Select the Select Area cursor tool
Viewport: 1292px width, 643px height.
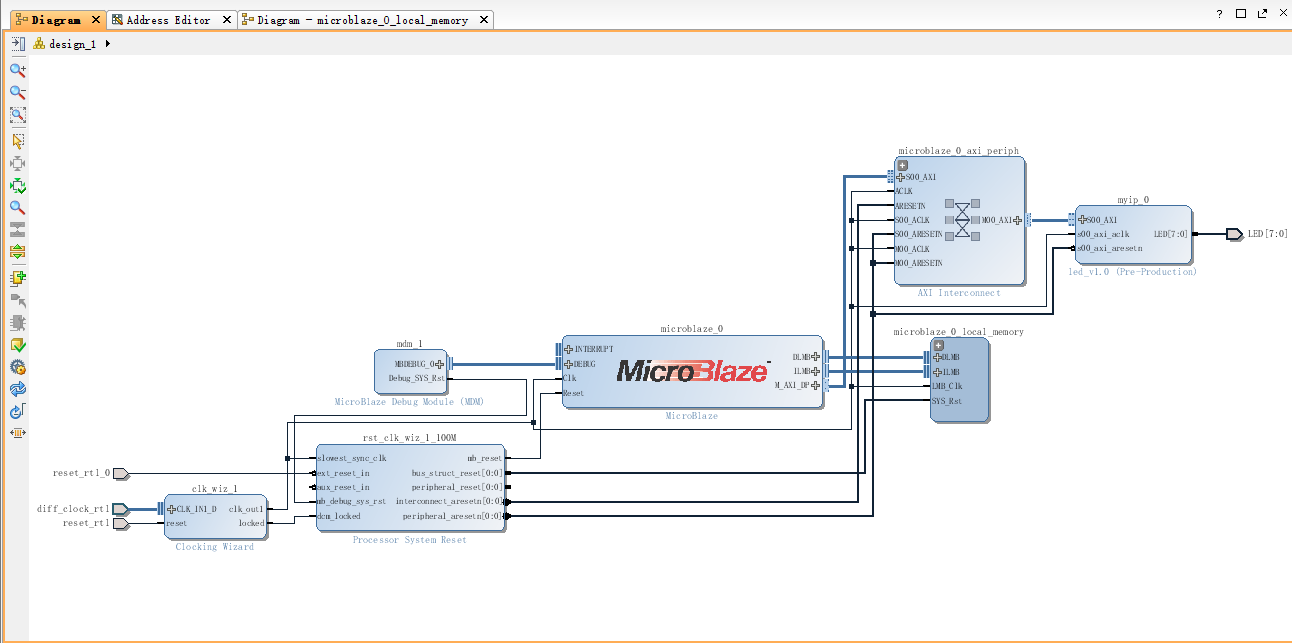tap(17, 141)
